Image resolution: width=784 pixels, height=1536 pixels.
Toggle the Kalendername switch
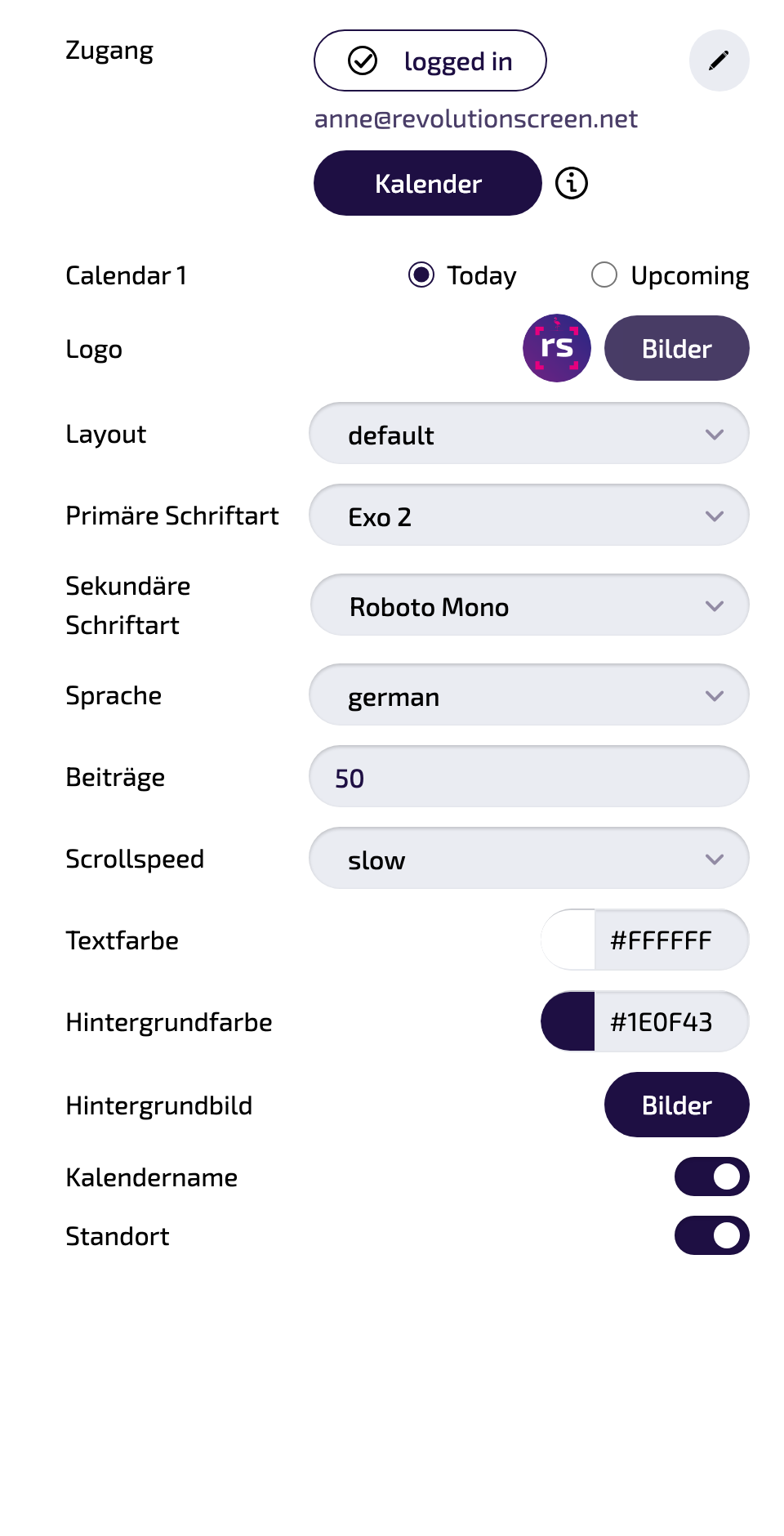[x=712, y=1177]
